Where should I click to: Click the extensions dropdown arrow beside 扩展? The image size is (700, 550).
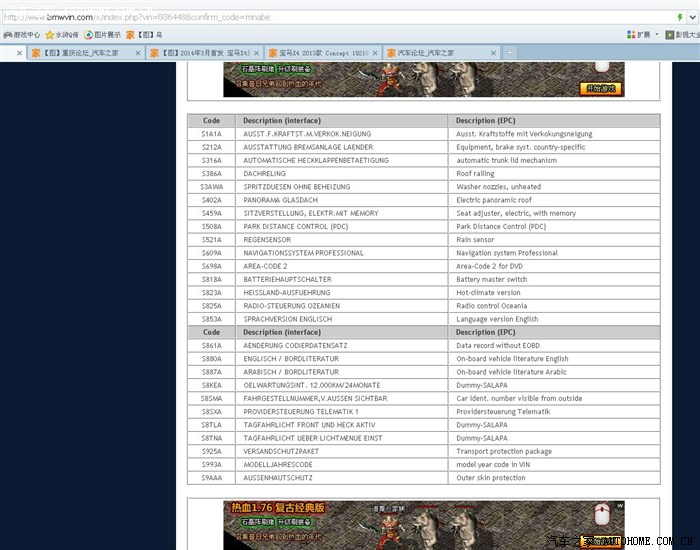[656, 34]
